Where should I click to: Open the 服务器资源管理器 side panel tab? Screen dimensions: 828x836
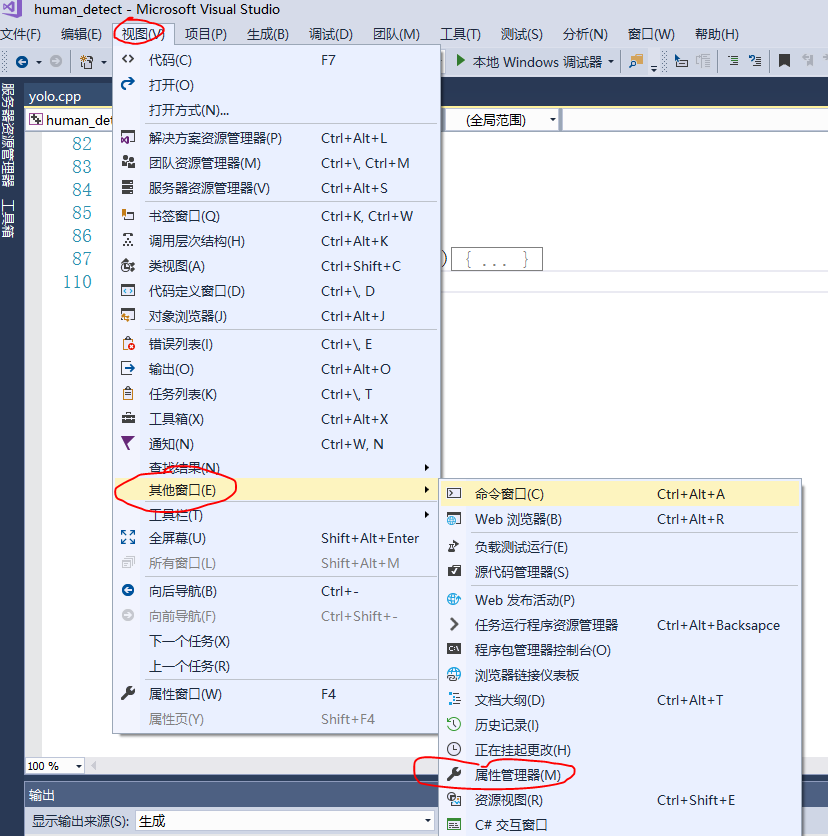coord(7,134)
